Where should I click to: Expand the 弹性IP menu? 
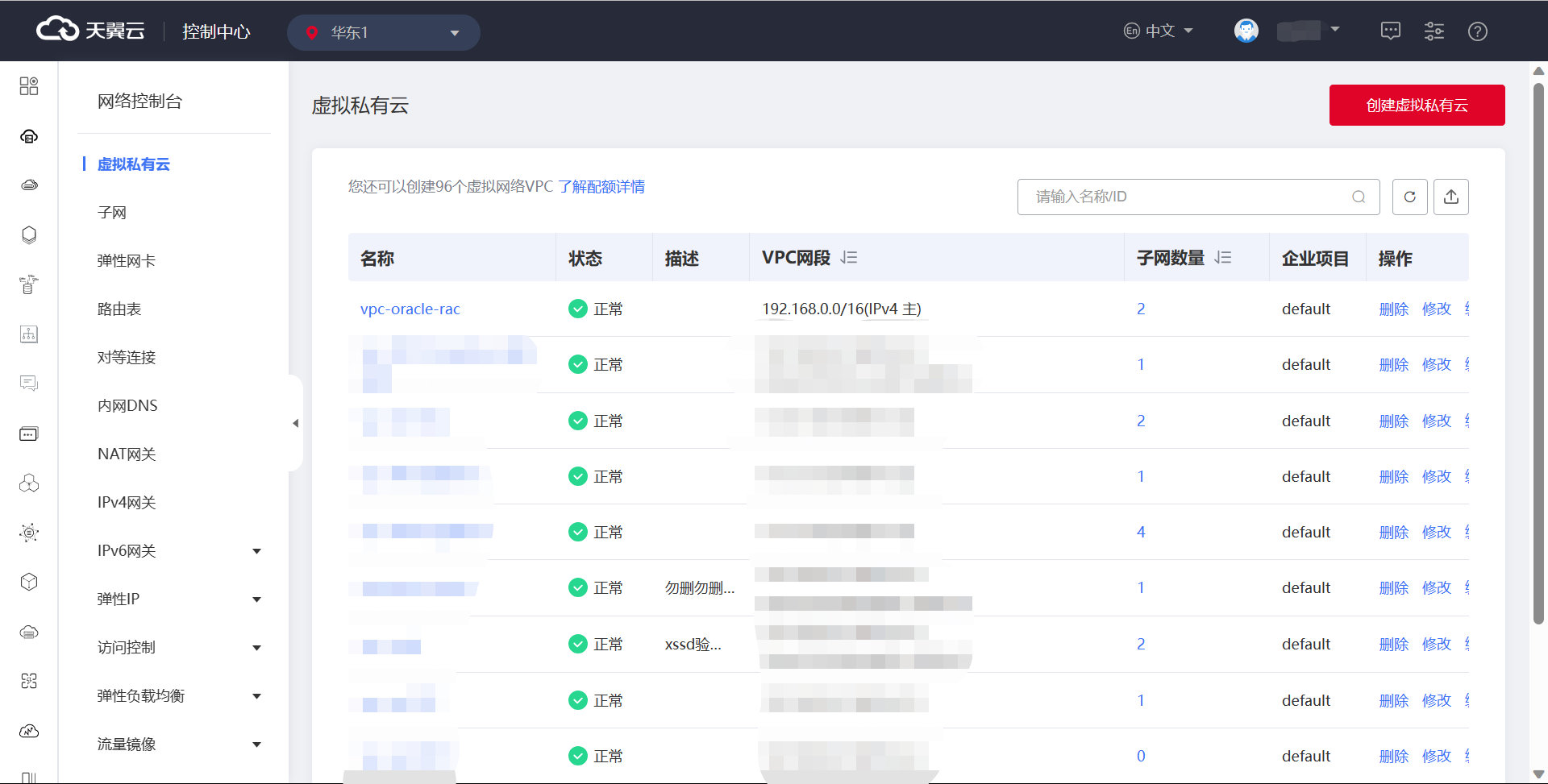coord(256,599)
